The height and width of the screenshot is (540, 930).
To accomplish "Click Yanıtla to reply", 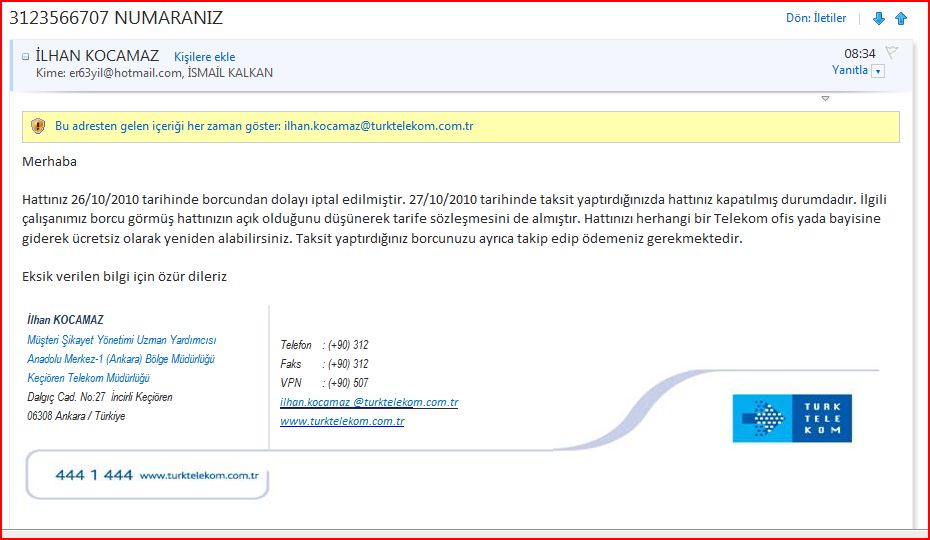I will (849, 70).
